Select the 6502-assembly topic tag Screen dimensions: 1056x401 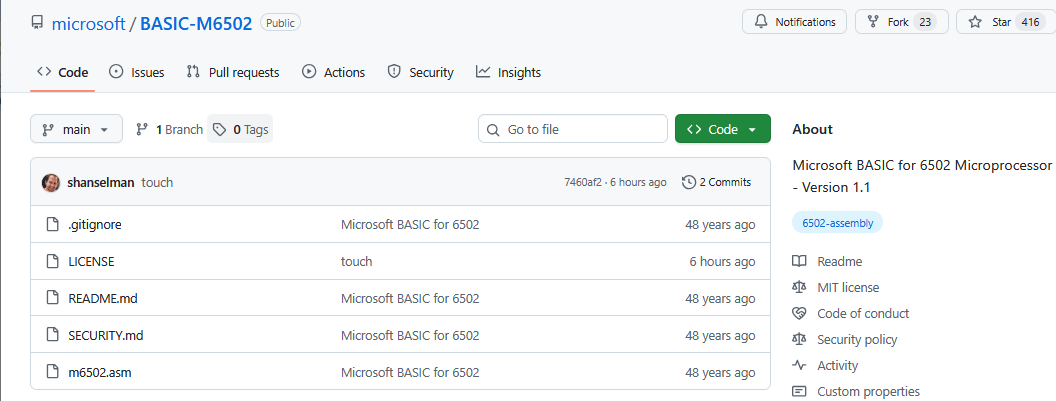(x=837, y=223)
